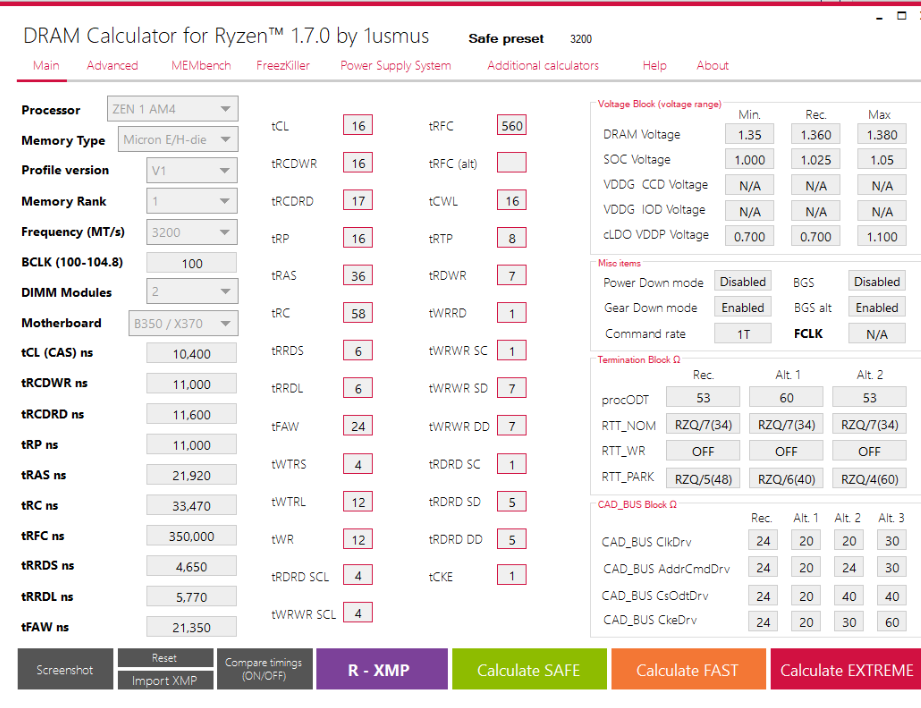The image size is (921, 708).
Task: Click SOC Voltage Min value 1.000
Action: click(749, 160)
